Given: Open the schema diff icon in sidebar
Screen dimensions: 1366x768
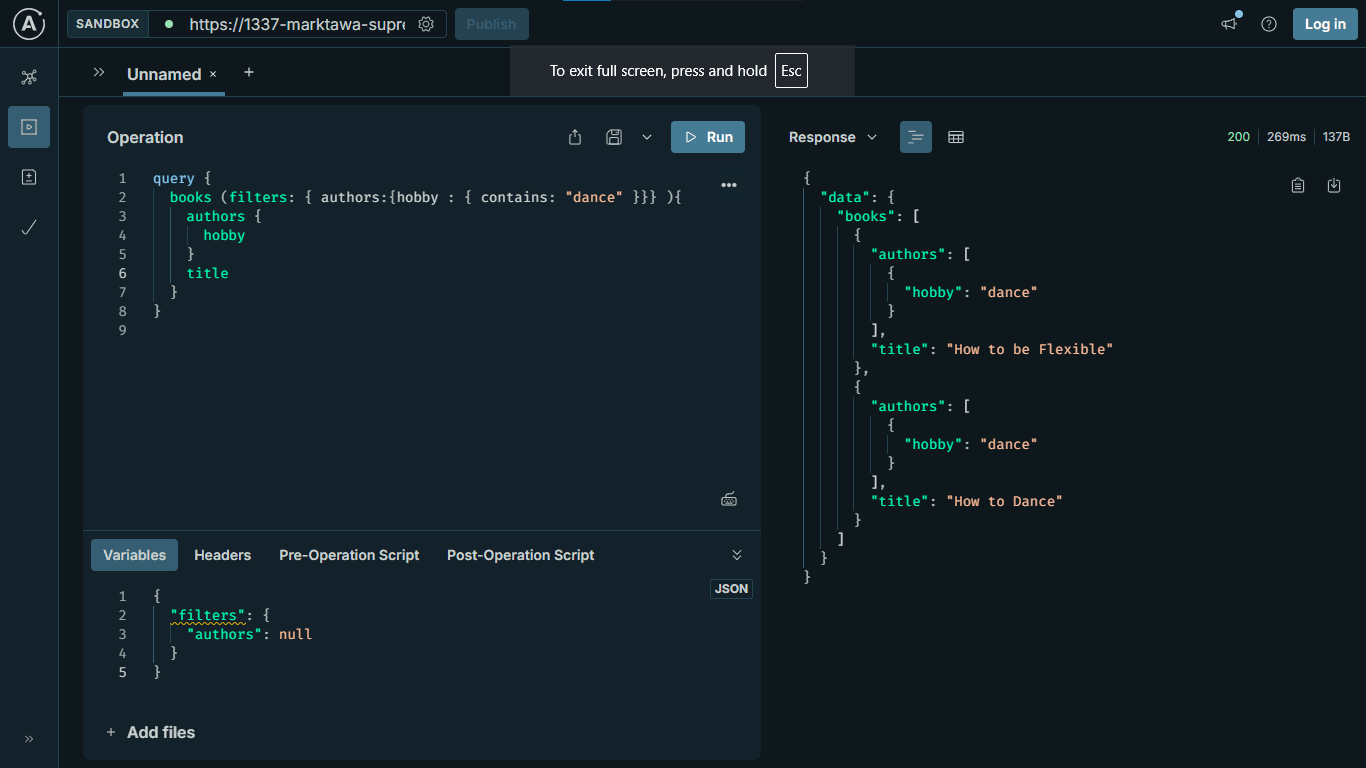Looking at the screenshot, I should point(29,177).
